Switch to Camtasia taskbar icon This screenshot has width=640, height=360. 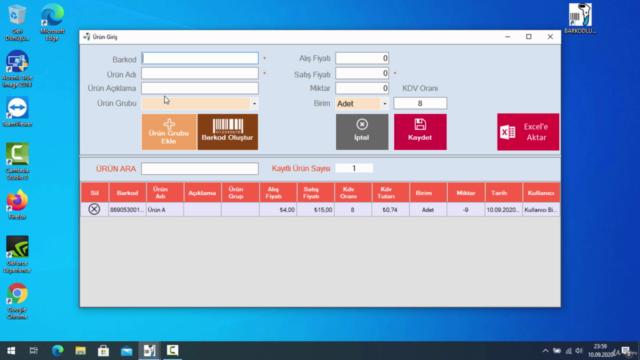point(172,351)
